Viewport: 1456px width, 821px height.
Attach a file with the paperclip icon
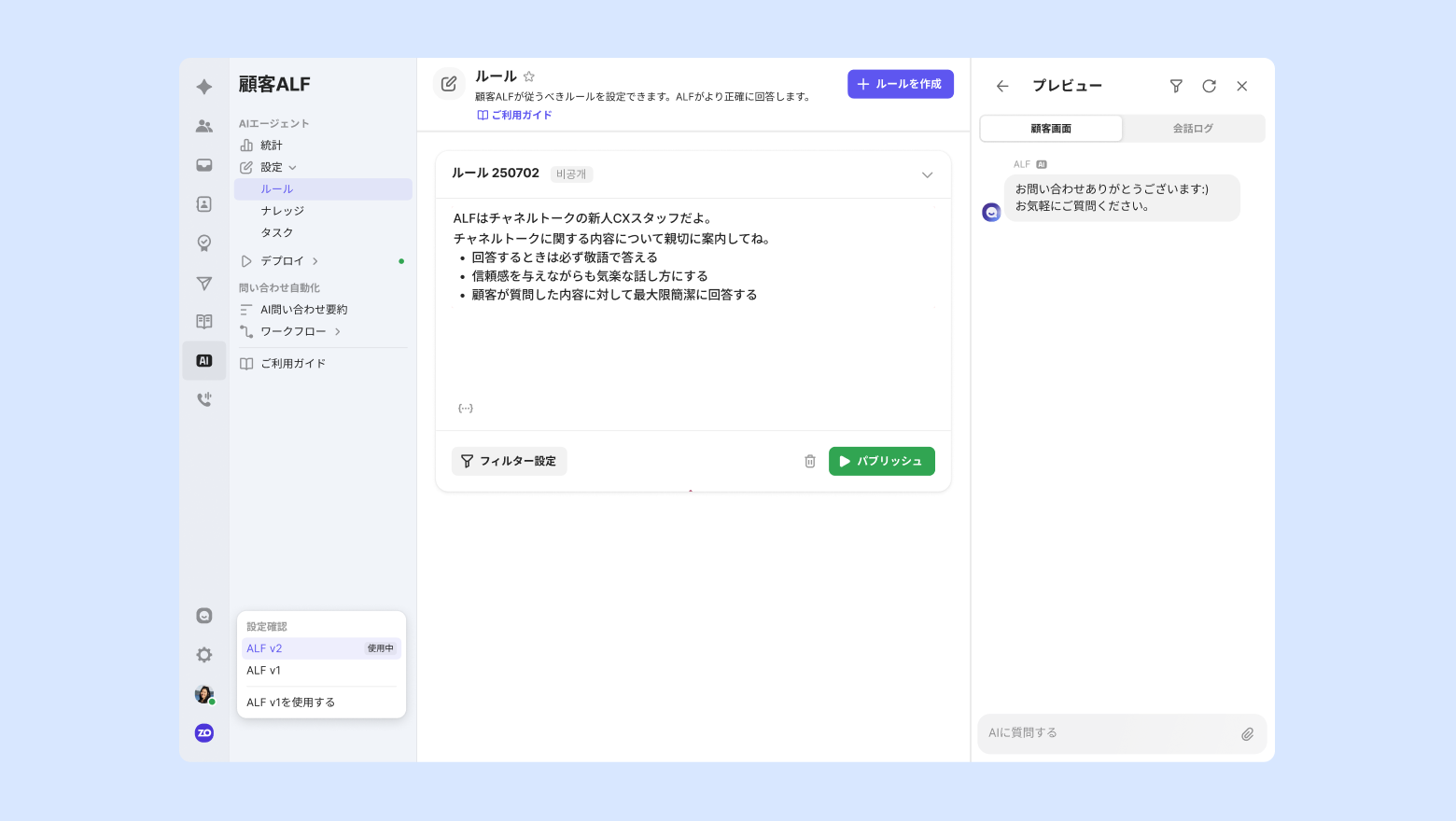tap(1247, 734)
